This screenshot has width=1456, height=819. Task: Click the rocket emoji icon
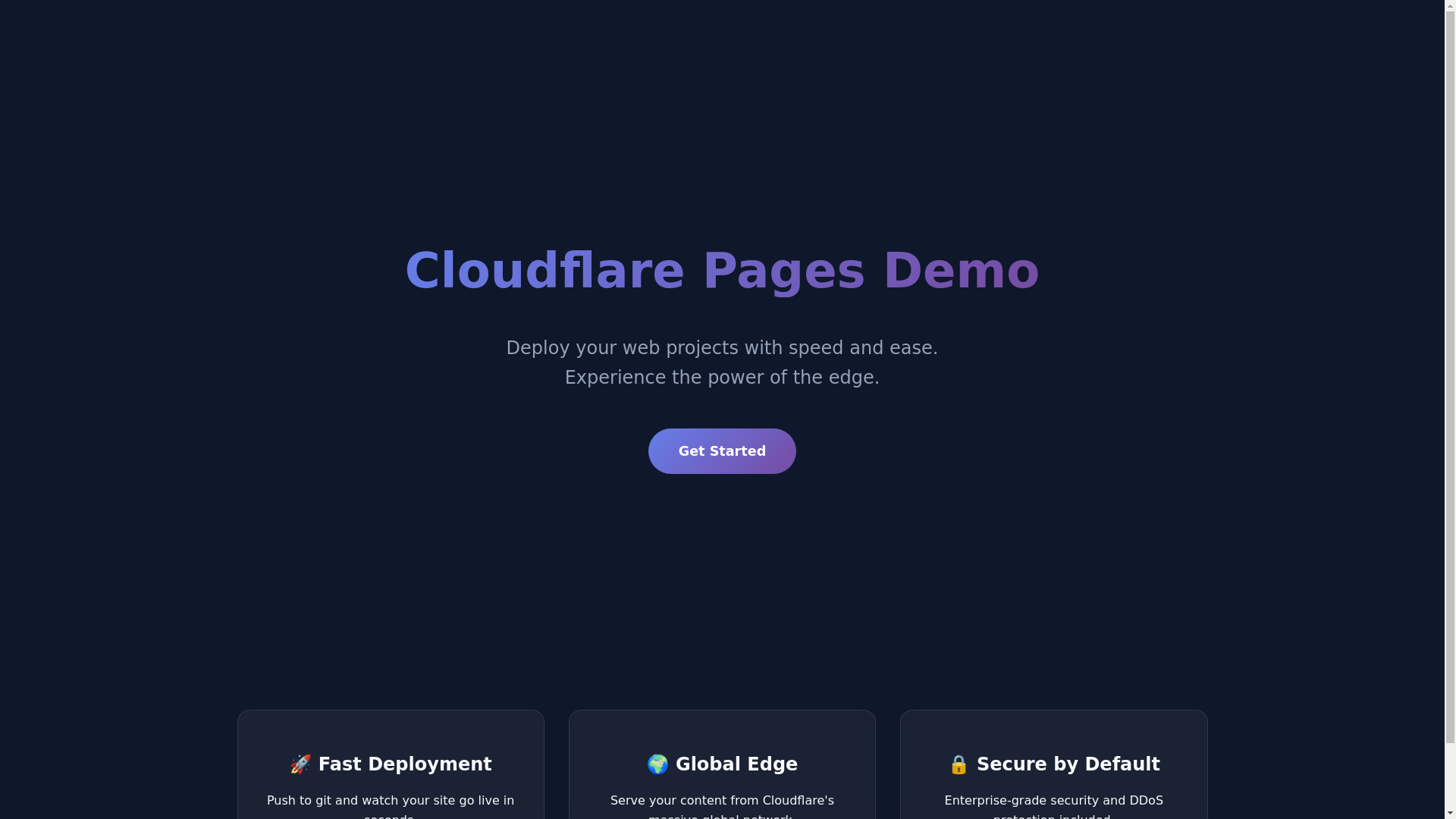coord(301,764)
